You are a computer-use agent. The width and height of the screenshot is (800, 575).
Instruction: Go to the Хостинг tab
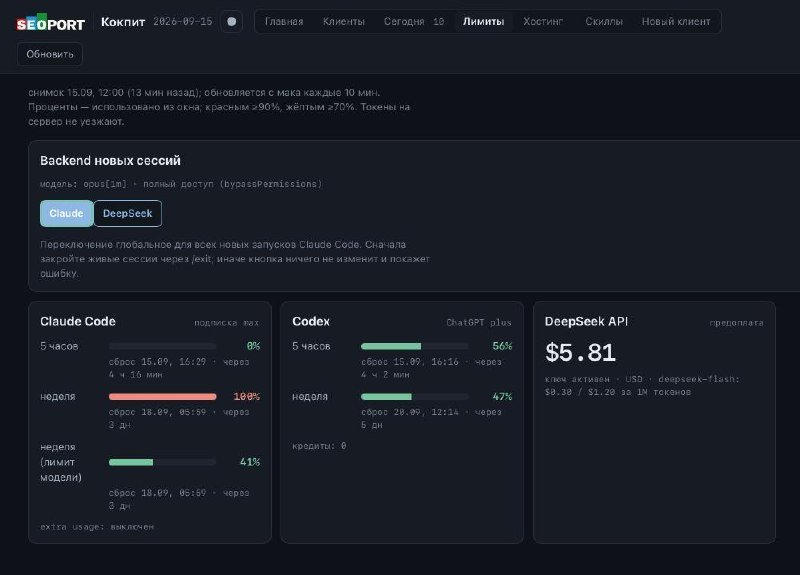click(543, 21)
